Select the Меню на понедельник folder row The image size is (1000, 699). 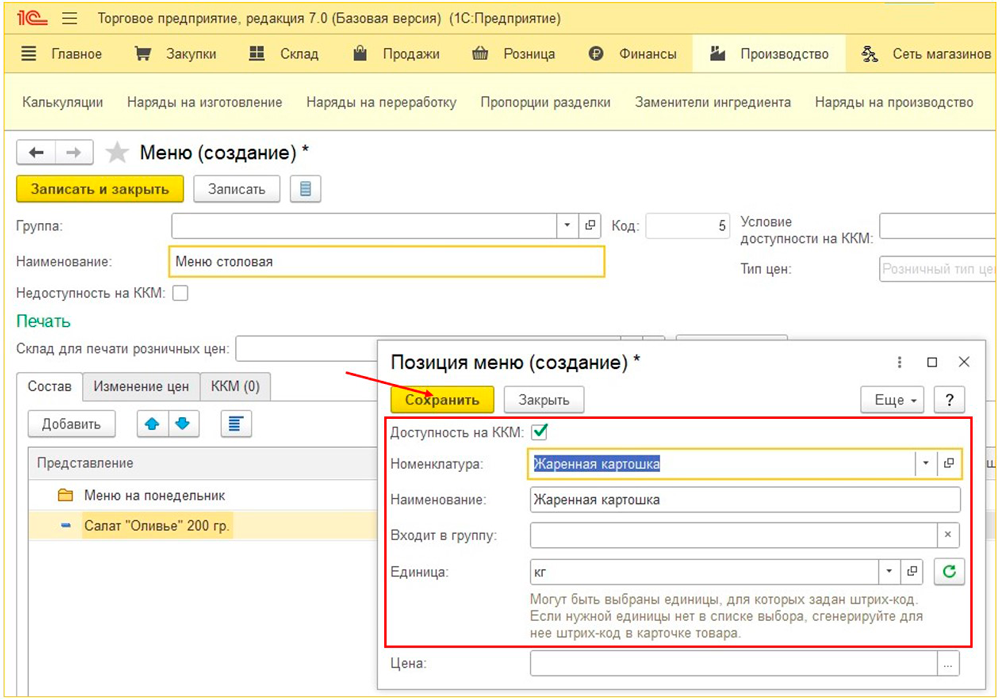tap(154, 495)
